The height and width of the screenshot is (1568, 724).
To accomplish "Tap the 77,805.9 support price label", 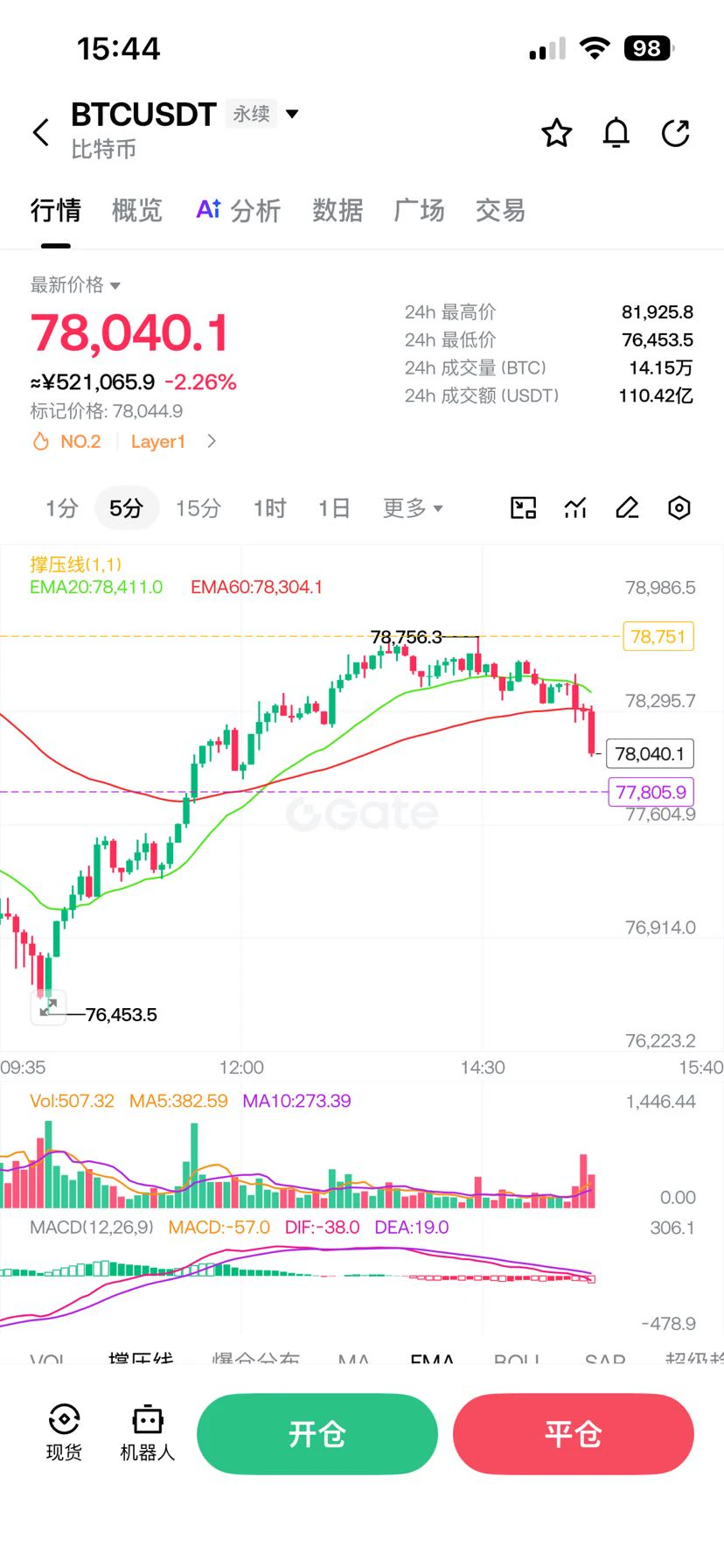I will pyautogui.click(x=651, y=792).
